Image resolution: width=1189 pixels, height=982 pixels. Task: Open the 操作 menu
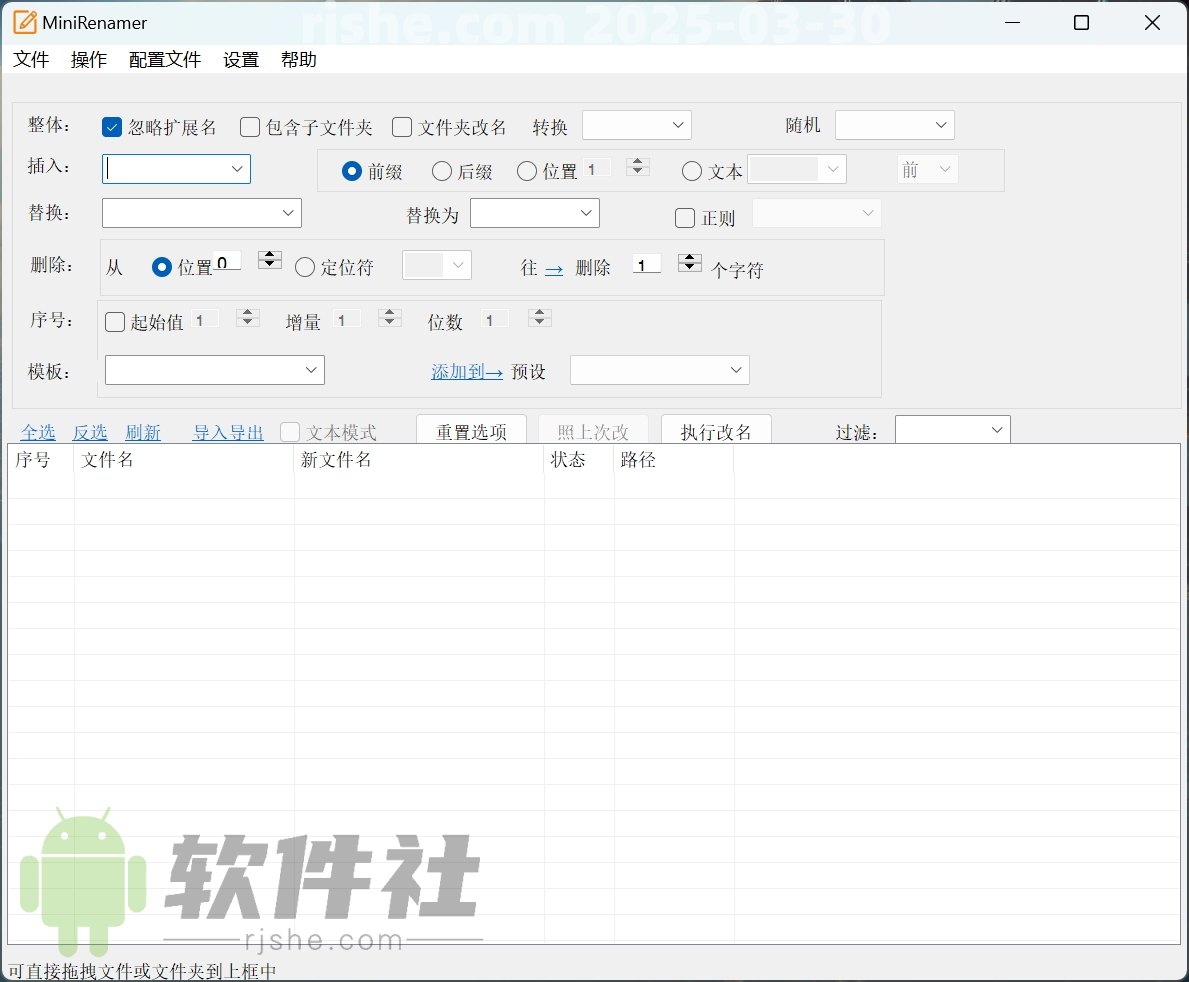tap(89, 59)
